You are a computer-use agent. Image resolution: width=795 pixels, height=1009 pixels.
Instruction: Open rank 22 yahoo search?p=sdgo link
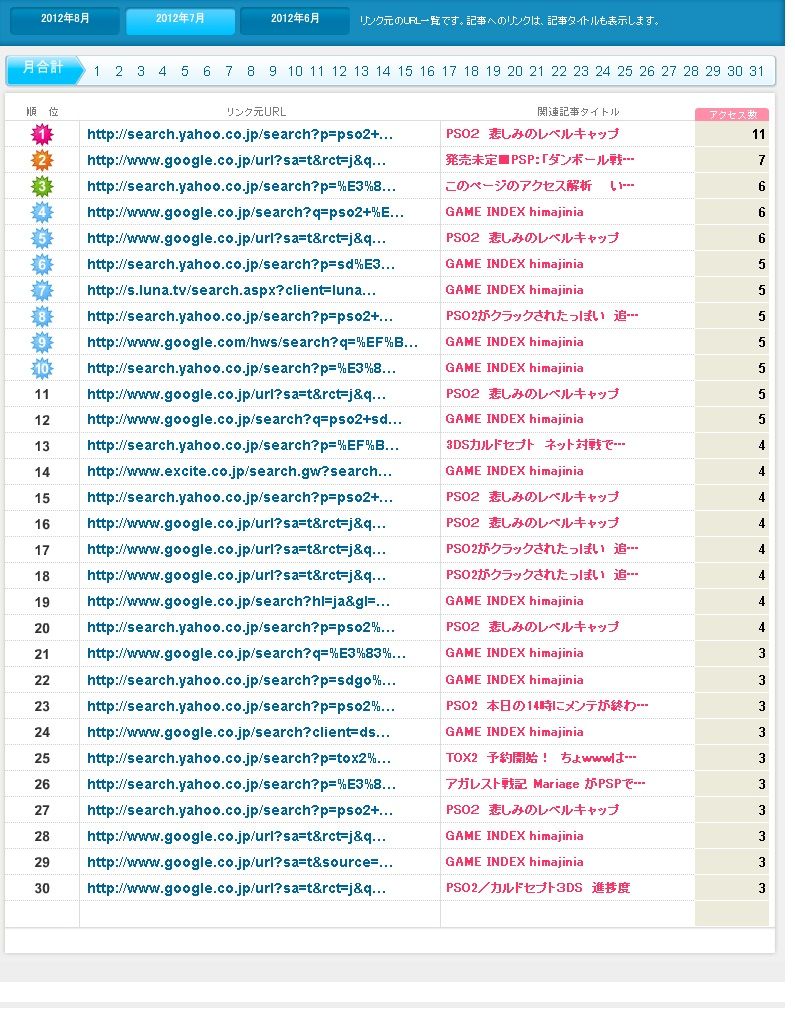pos(241,680)
